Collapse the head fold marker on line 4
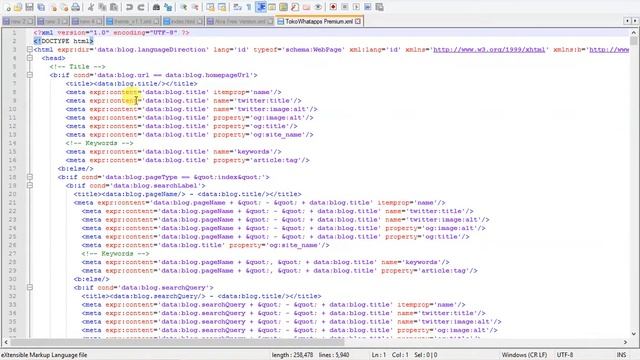640x360 pixels. (29, 58)
